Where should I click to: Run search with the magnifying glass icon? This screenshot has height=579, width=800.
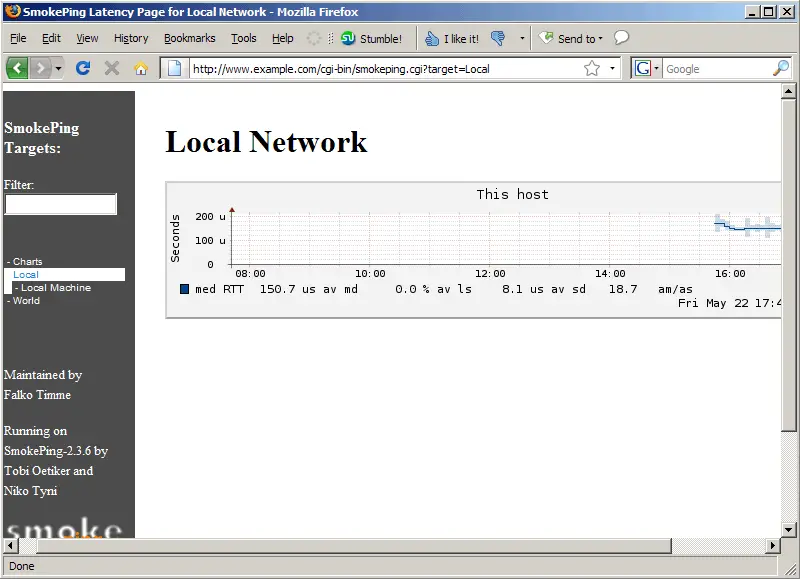pyautogui.click(x=781, y=68)
